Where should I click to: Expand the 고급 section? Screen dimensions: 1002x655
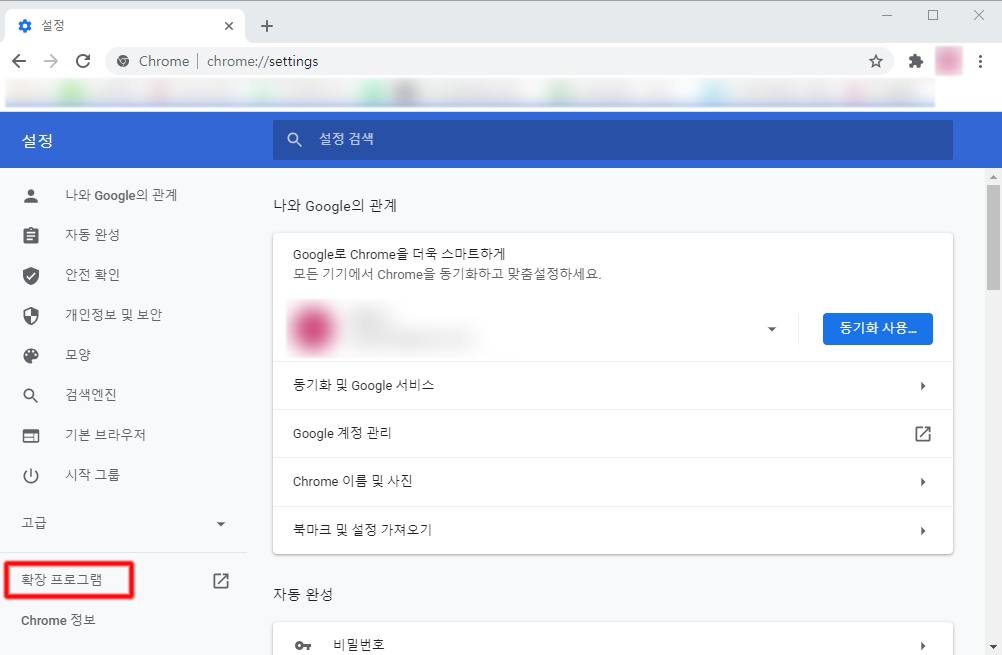[123, 523]
